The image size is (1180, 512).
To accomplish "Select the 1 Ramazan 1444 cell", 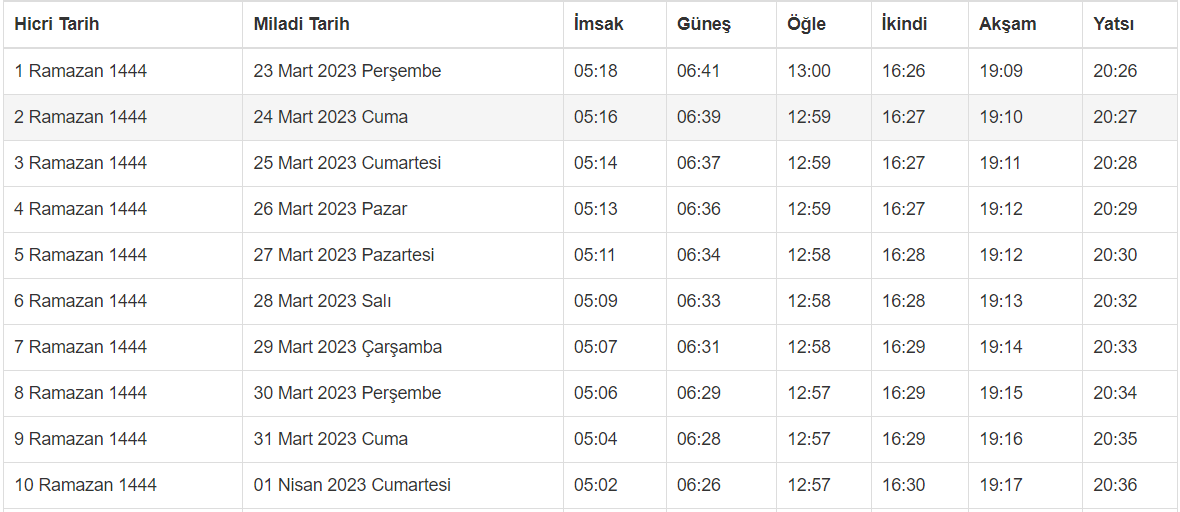I will [81, 71].
